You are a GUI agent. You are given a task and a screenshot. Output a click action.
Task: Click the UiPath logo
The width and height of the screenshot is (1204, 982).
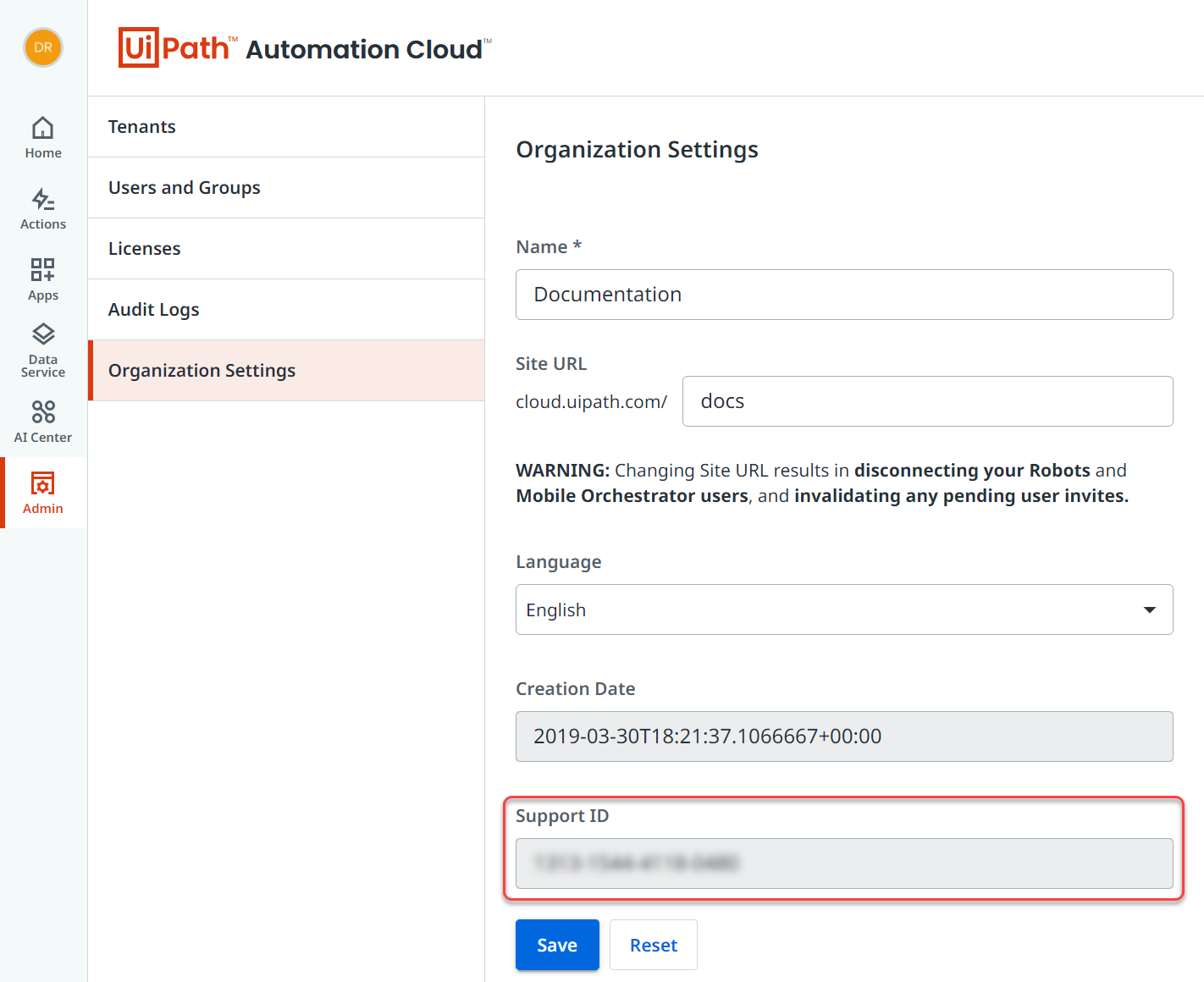pos(178,47)
